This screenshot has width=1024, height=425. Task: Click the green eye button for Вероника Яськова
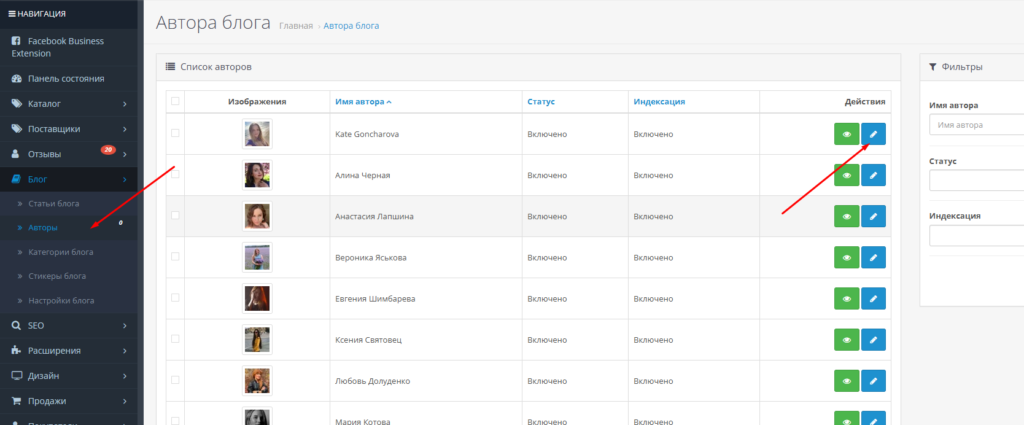(846, 257)
